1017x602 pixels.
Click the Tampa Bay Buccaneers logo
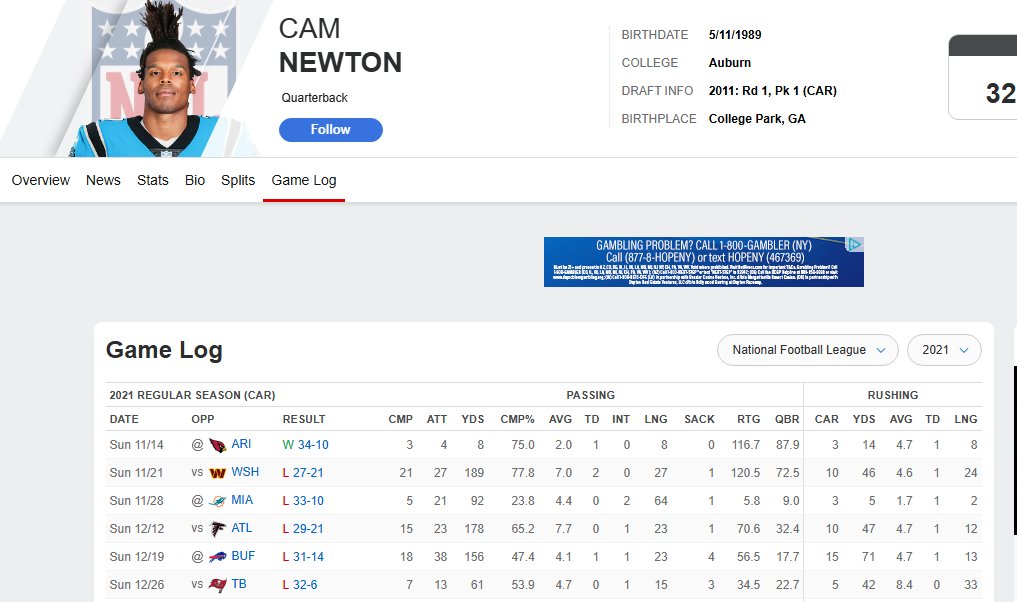coord(217,584)
